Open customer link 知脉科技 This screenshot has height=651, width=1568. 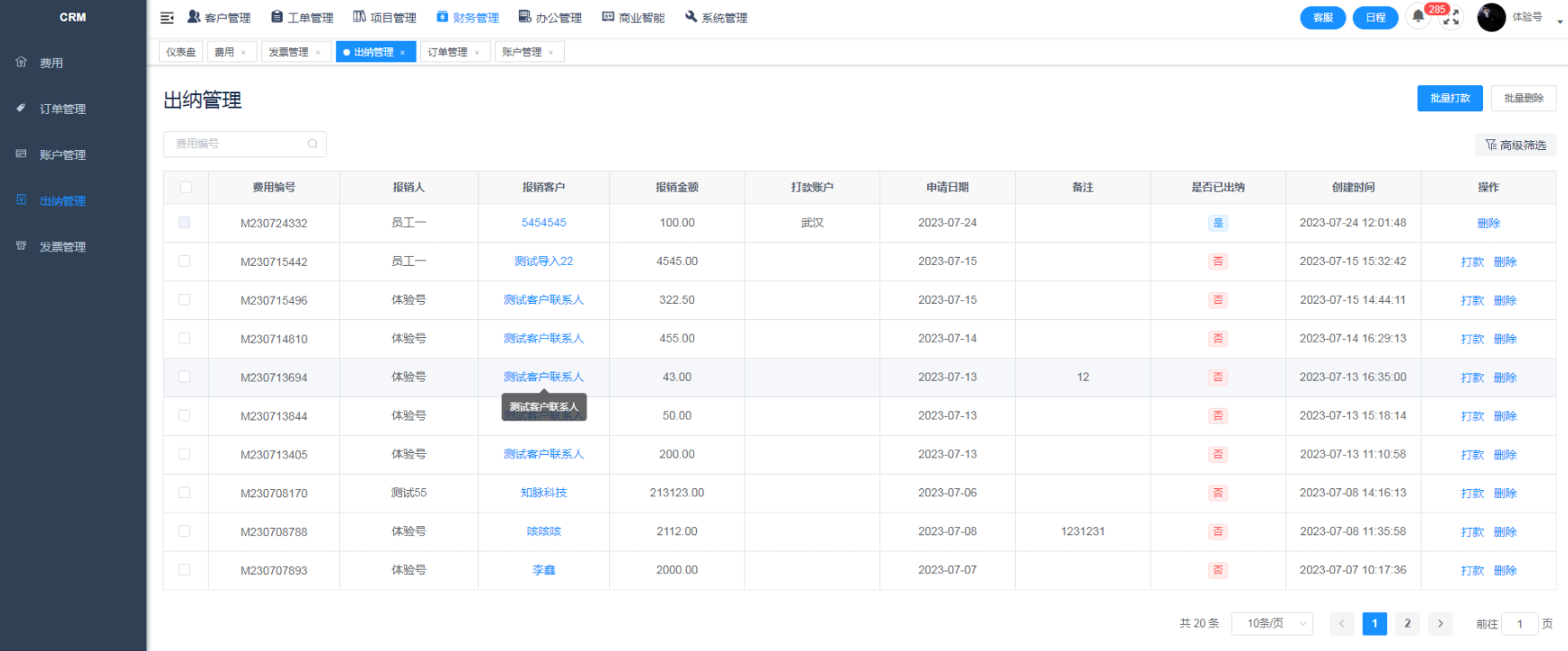click(544, 493)
